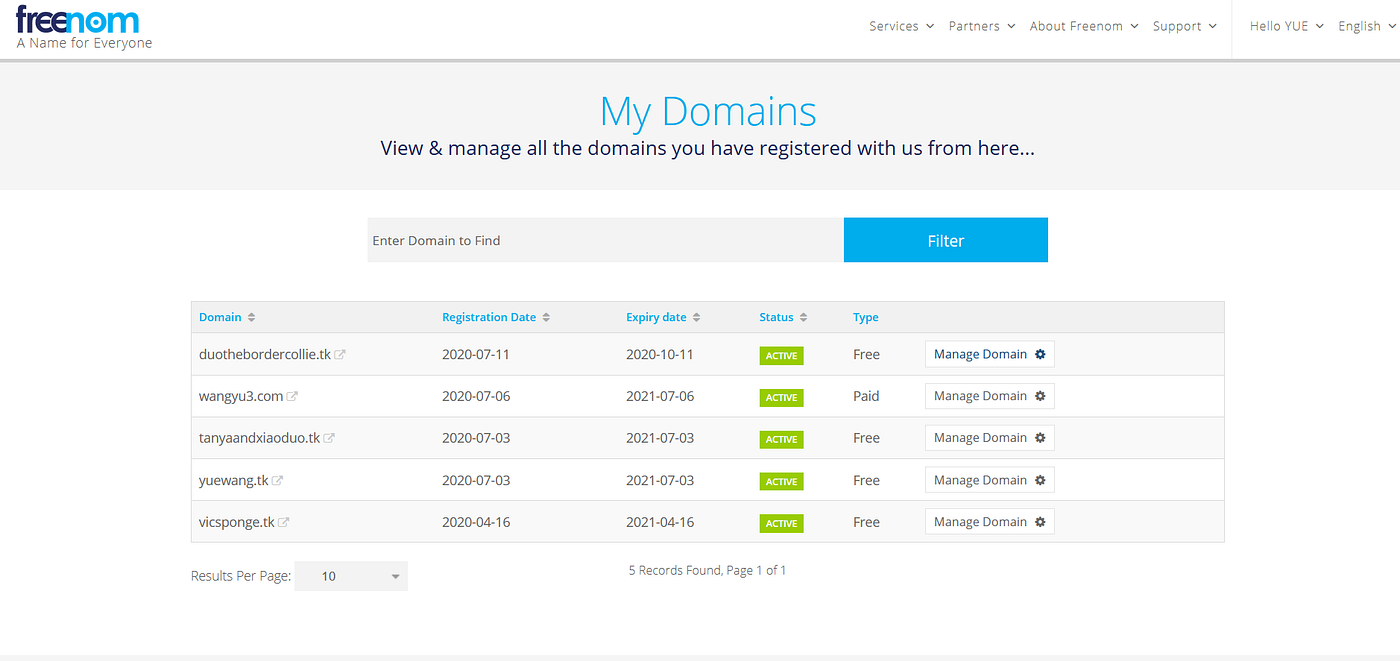1400x661 pixels.
Task: Open external link icon next to vicsponge.tk
Action: pos(284,523)
